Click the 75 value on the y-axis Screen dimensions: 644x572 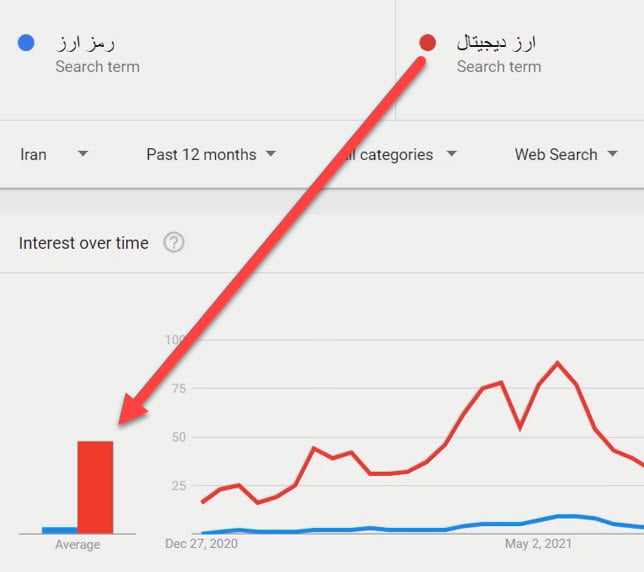(x=176, y=388)
